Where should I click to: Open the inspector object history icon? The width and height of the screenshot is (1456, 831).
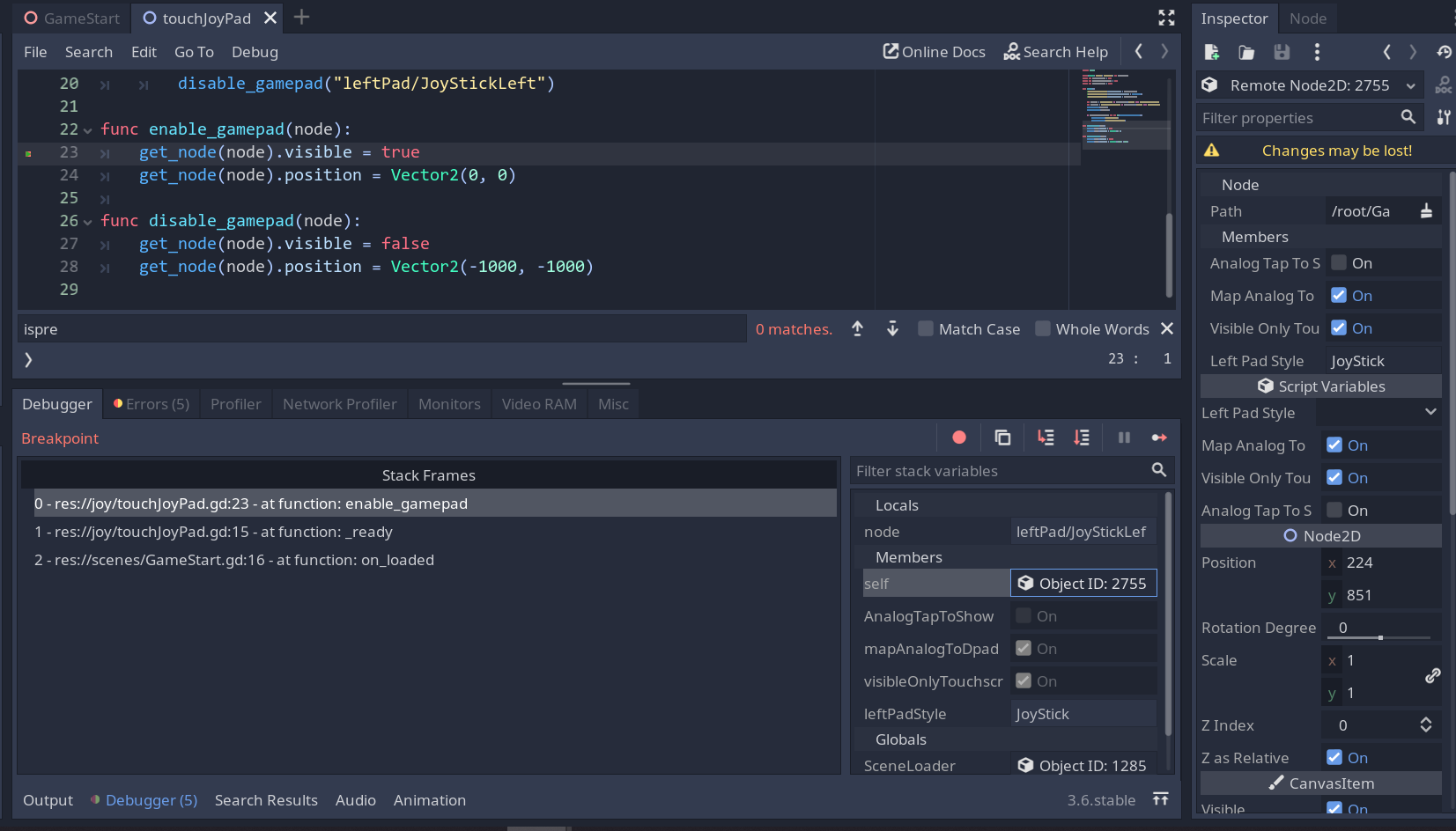1444,52
